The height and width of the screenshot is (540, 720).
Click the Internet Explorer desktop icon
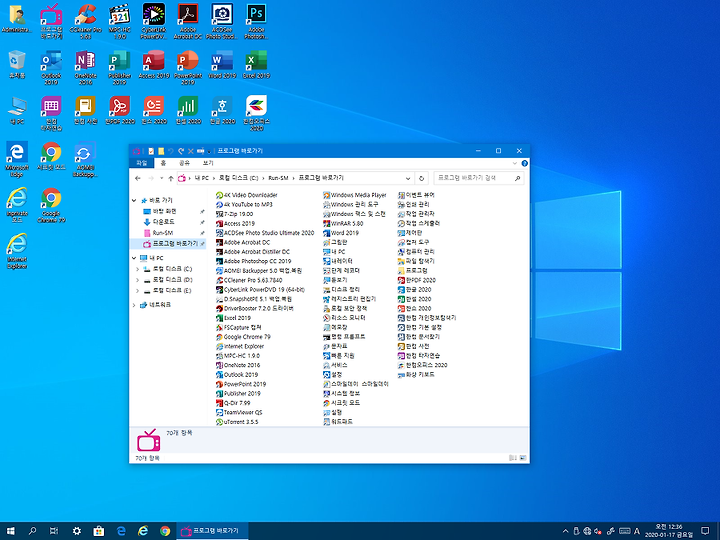click(17, 251)
